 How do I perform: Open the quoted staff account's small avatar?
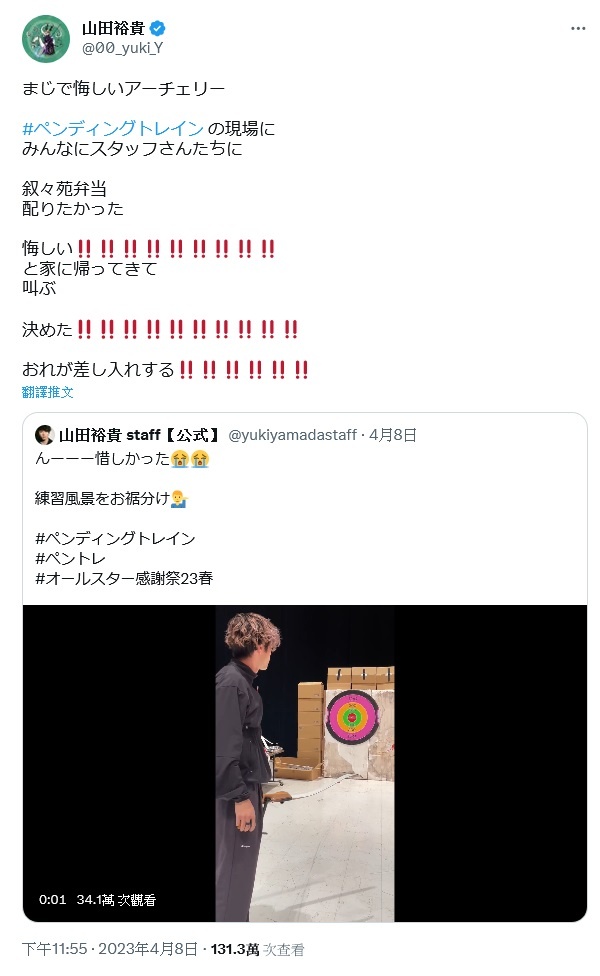[44, 434]
